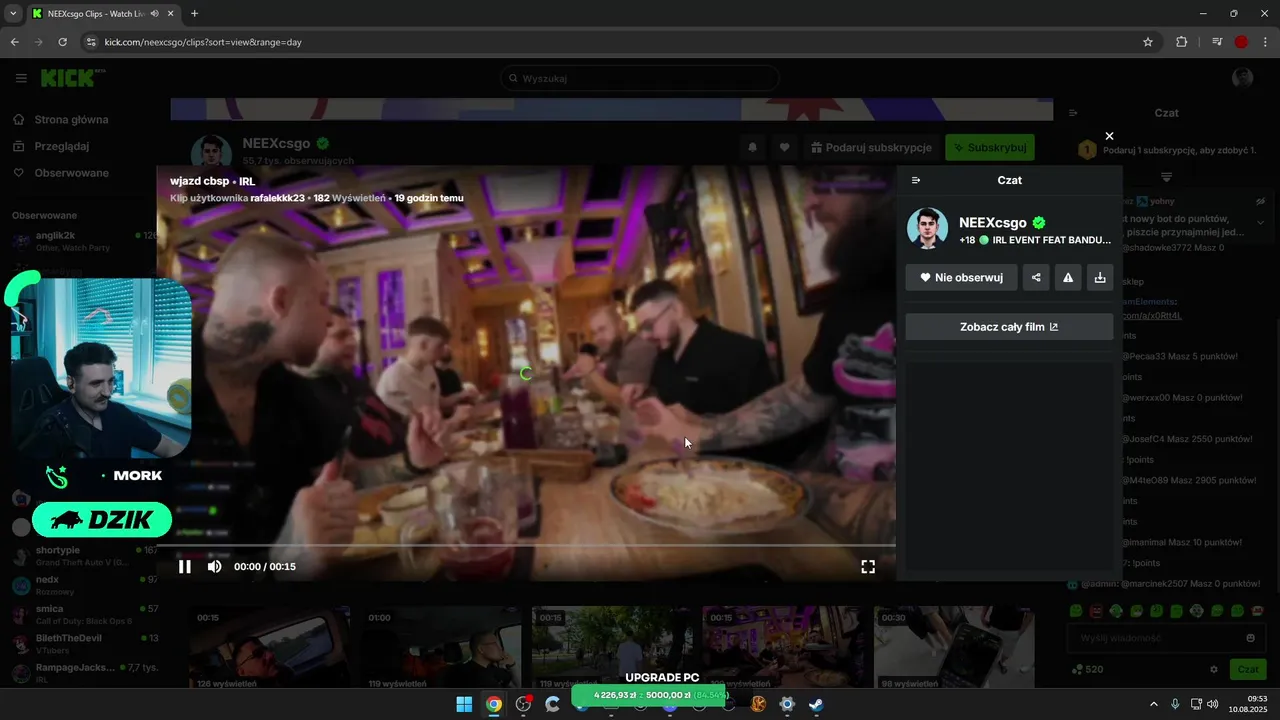
Task: Open the StreamElements link in chat
Action: pyautogui.click(x=1151, y=315)
